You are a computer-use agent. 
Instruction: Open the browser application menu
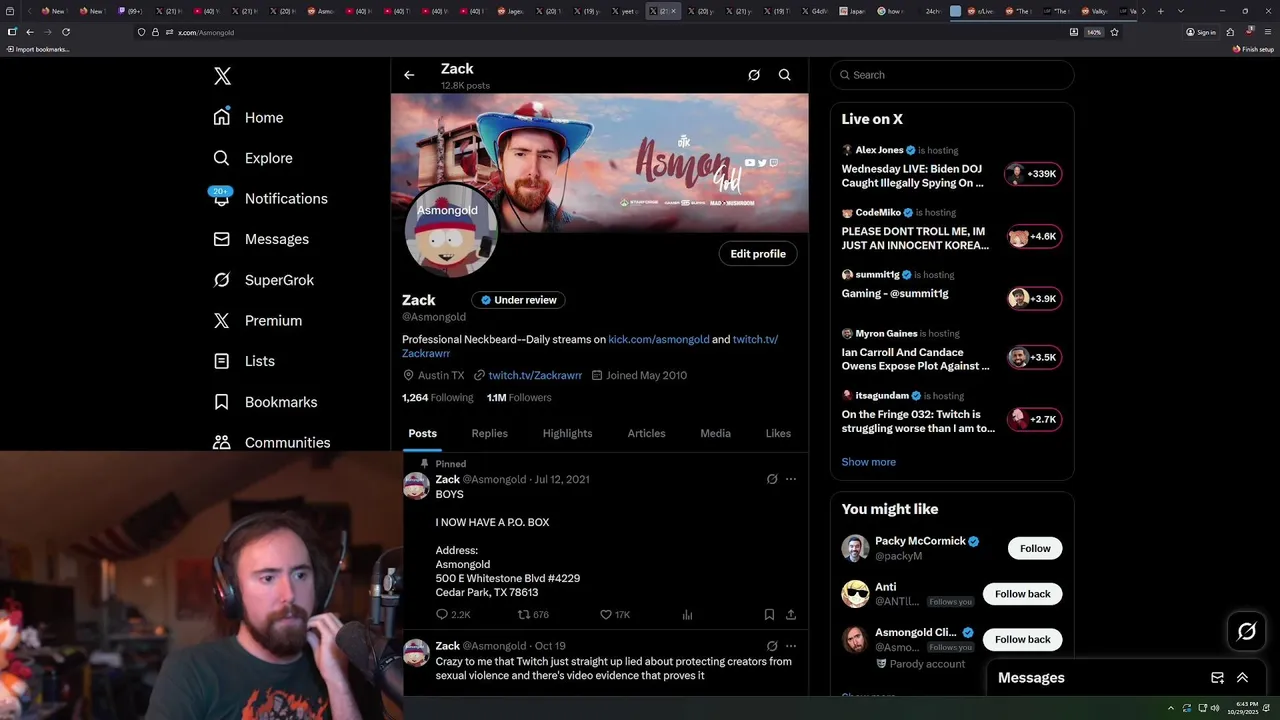pyautogui.click(x=1267, y=32)
